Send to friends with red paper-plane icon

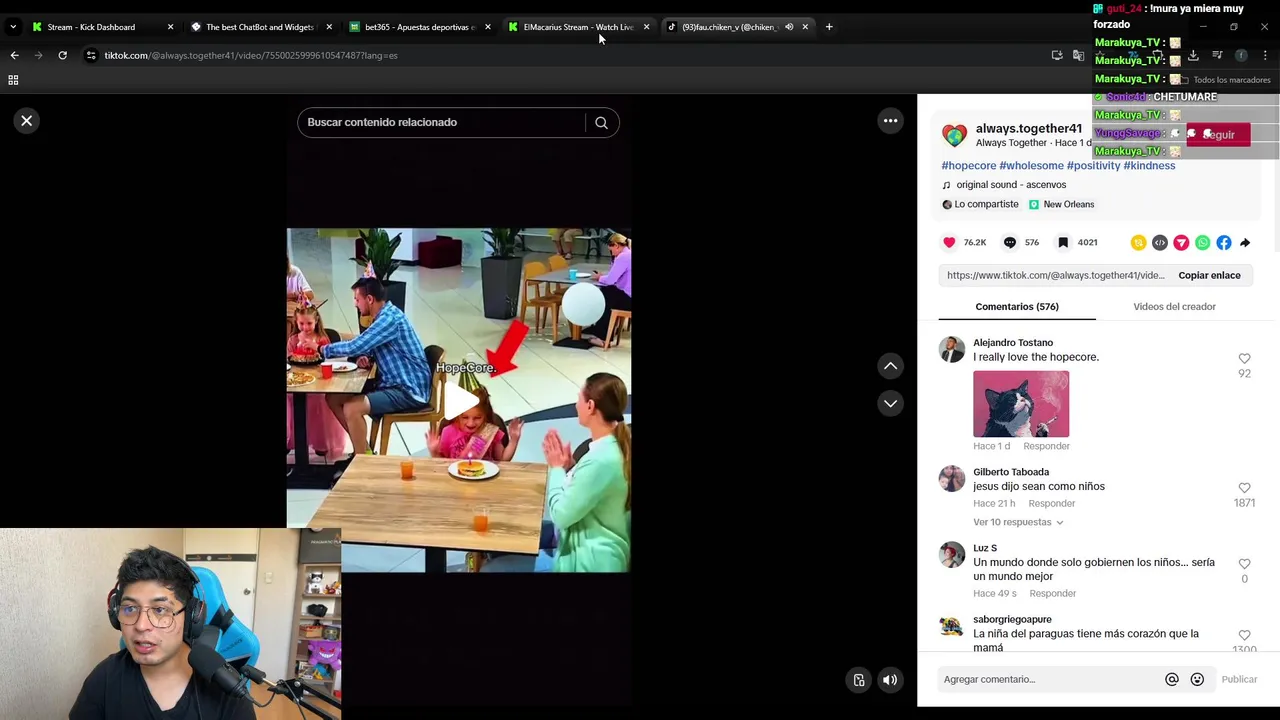tap(1181, 242)
